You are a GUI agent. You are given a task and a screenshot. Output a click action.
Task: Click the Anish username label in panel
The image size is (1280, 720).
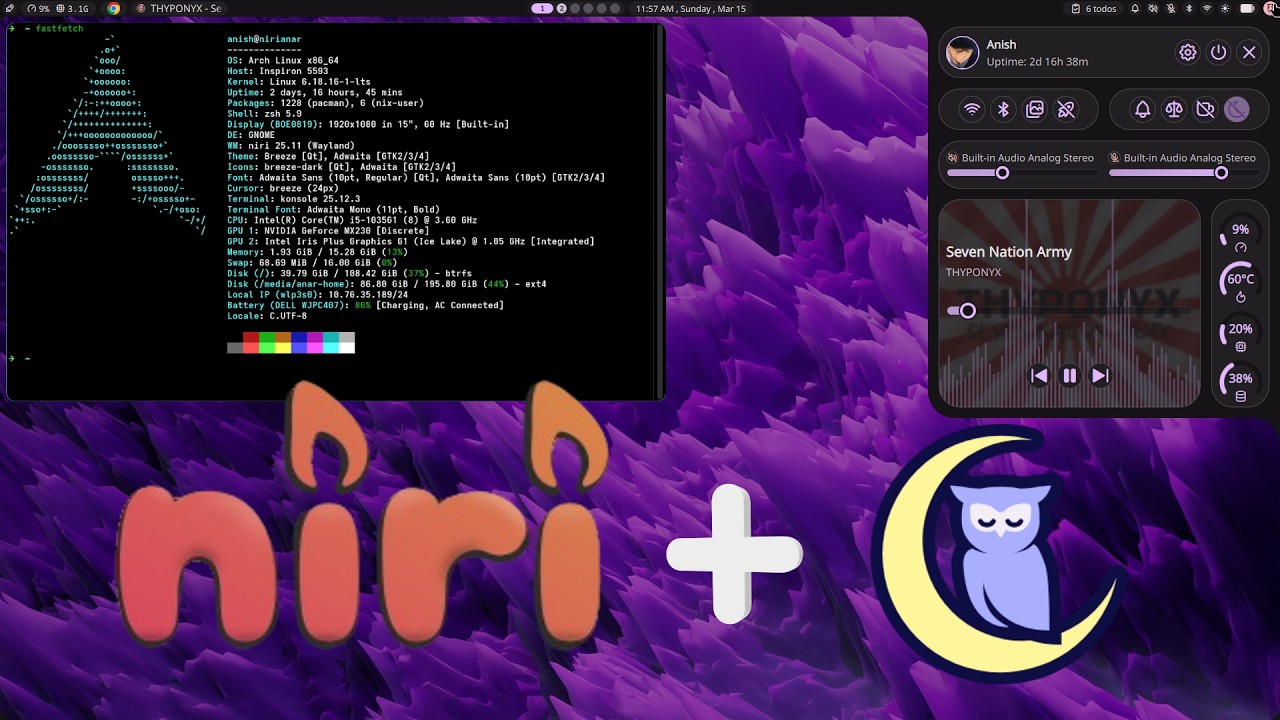[1001, 44]
